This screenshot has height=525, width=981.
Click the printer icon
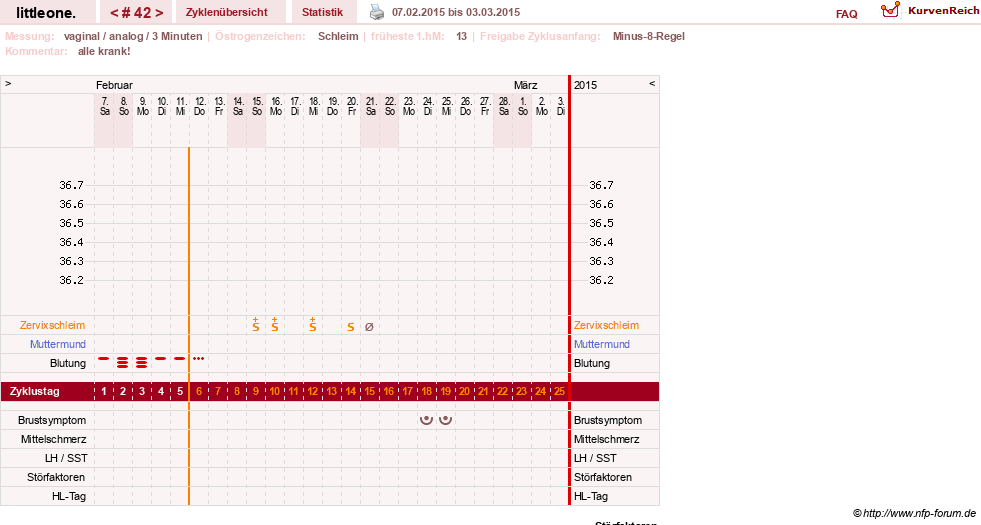click(377, 12)
